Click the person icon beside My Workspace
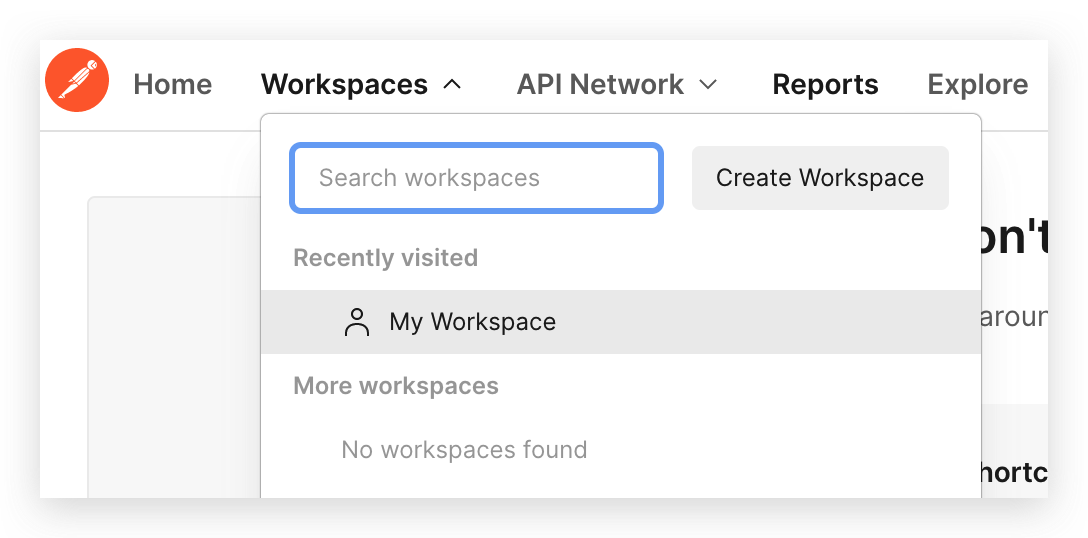The image size is (1088, 538). tap(356, 322)
